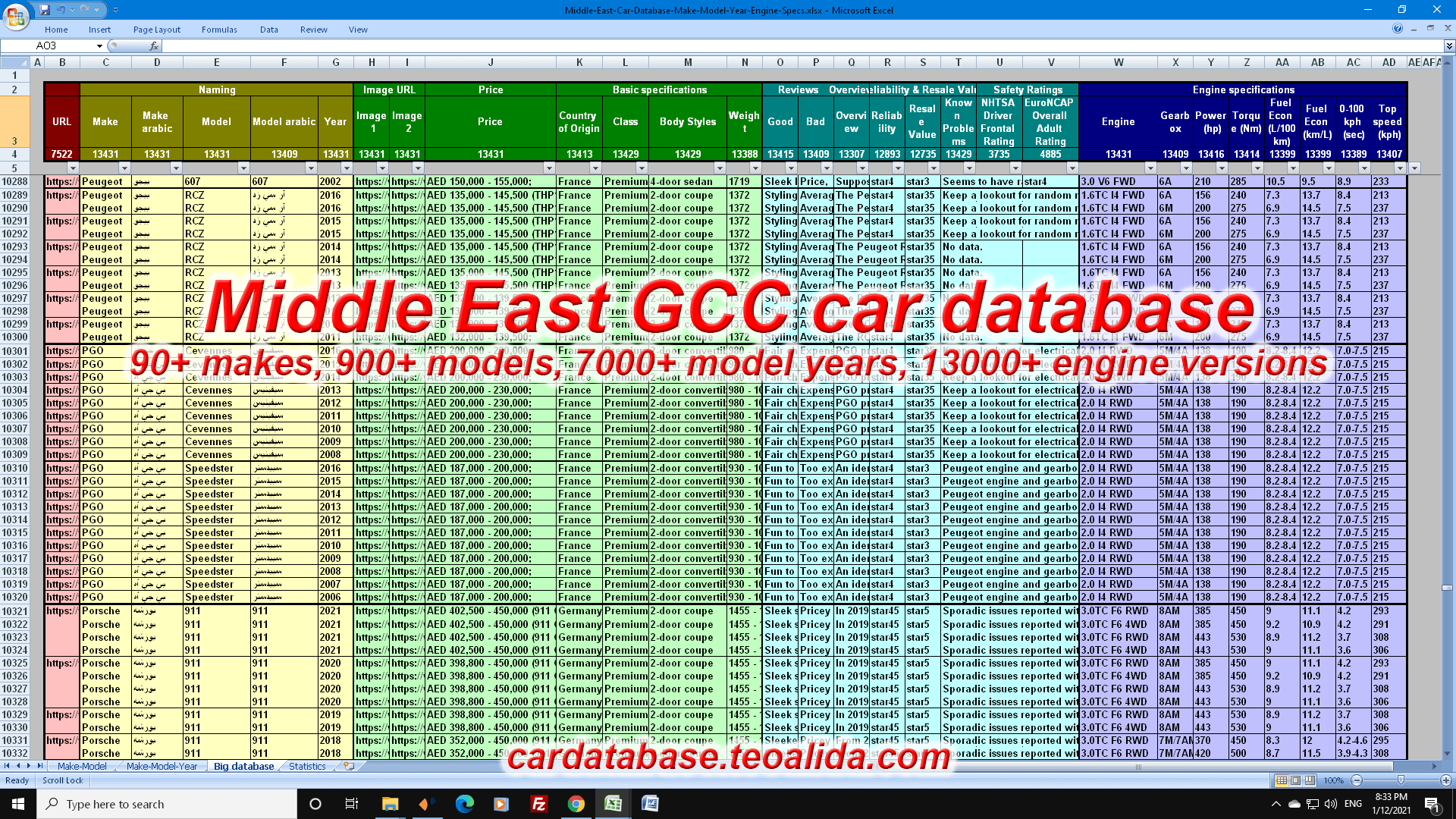Click the zoom slider handle

tap(1401, 780)
